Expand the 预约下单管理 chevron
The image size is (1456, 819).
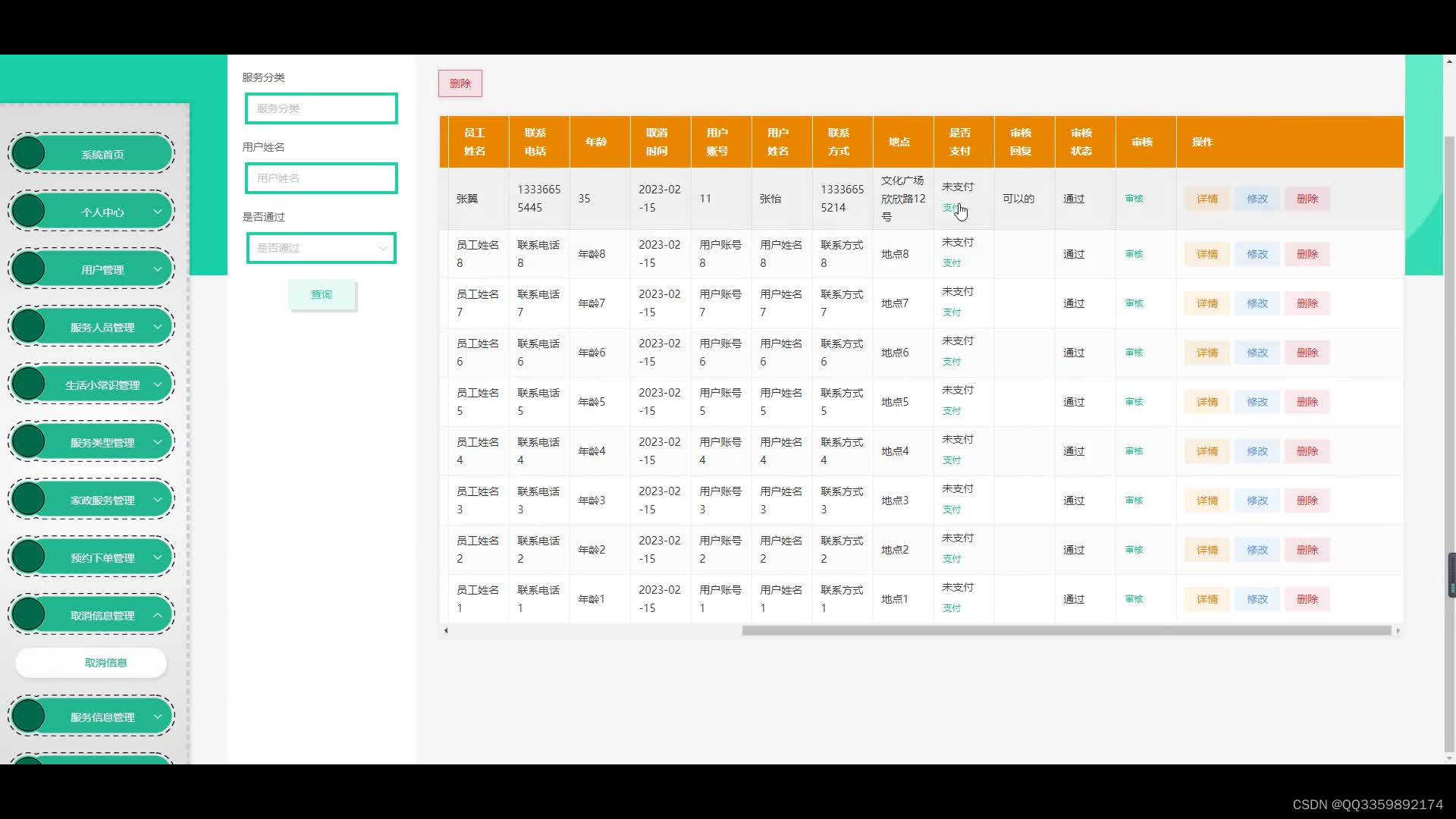click(x=158, y=557)
